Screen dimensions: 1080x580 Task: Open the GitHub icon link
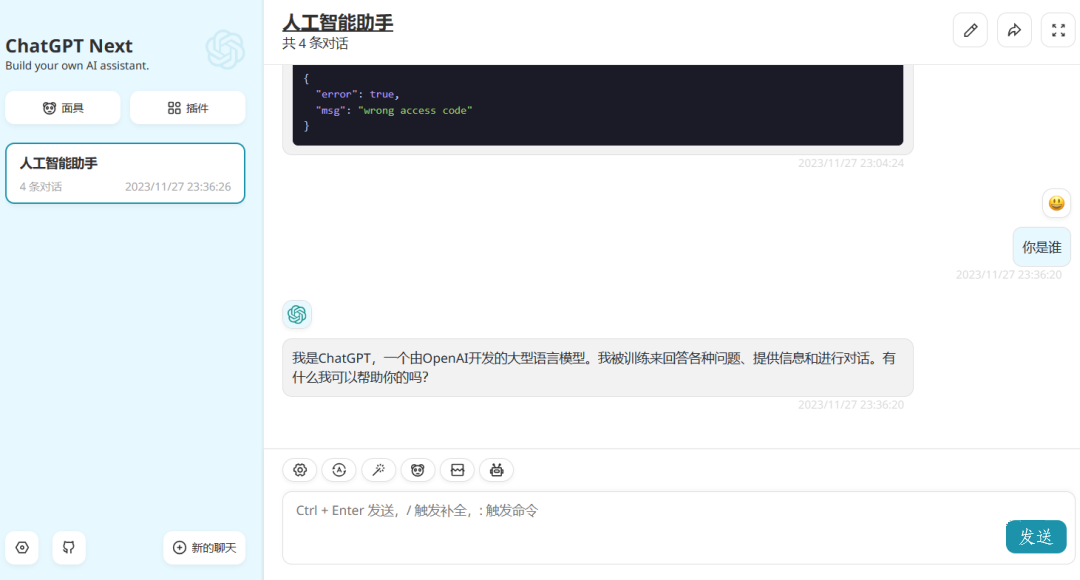pyautogui.click(x=69, y=548)
